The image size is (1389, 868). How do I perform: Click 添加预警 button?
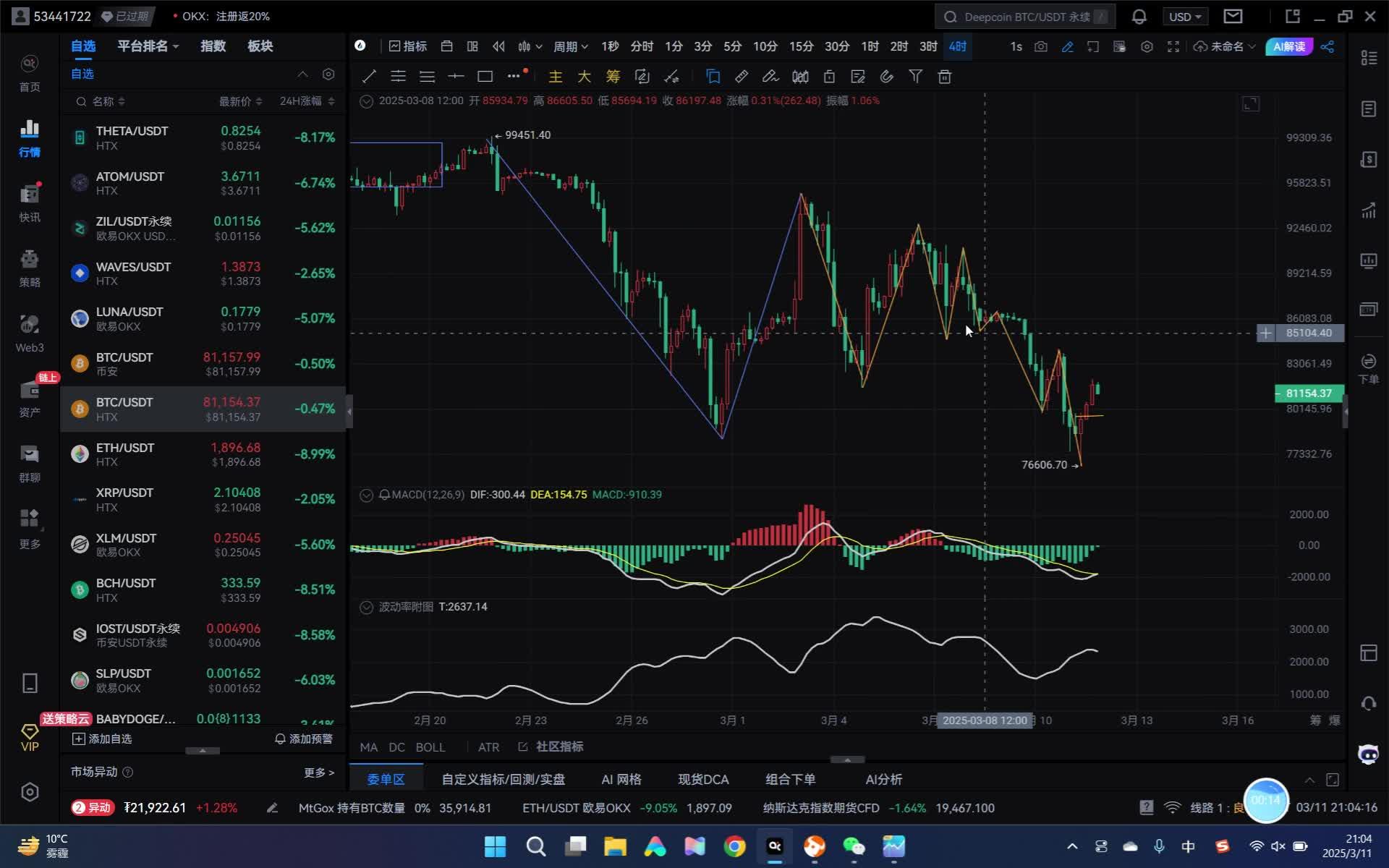[x=304, y=739]
